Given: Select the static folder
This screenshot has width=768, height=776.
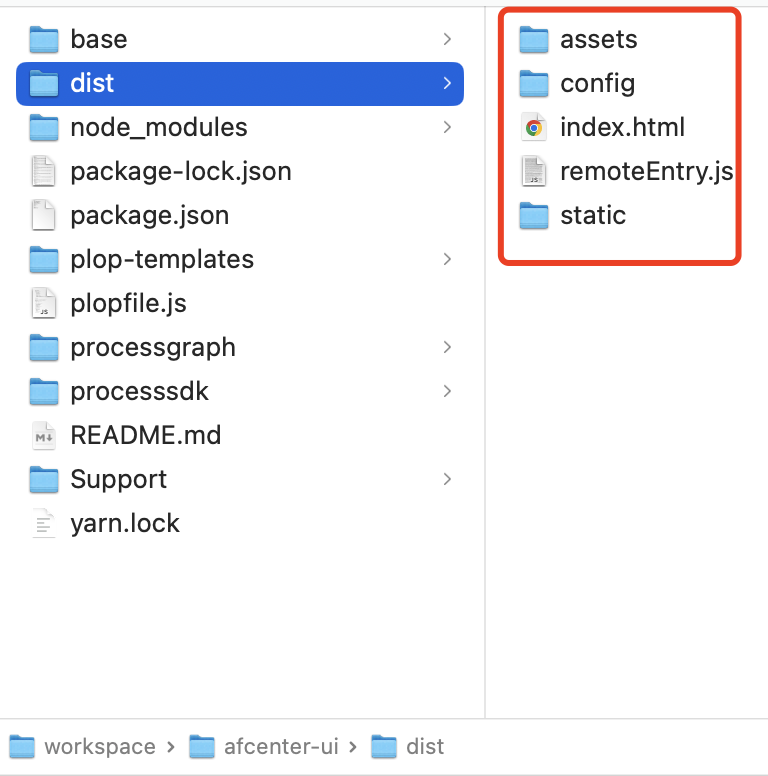Looking at the screenshot, I should [x=592, y=216].
